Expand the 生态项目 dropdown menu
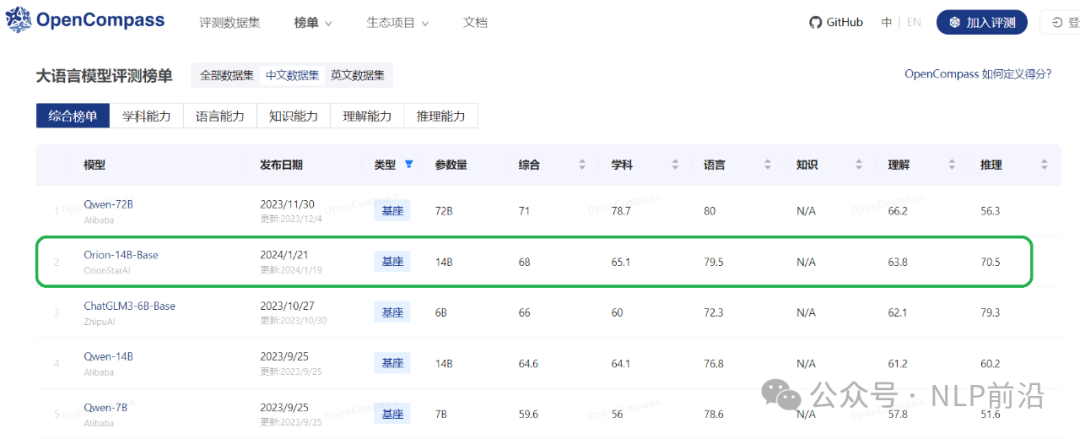This screenshot has height=439, width=1080. click(397, 23)
